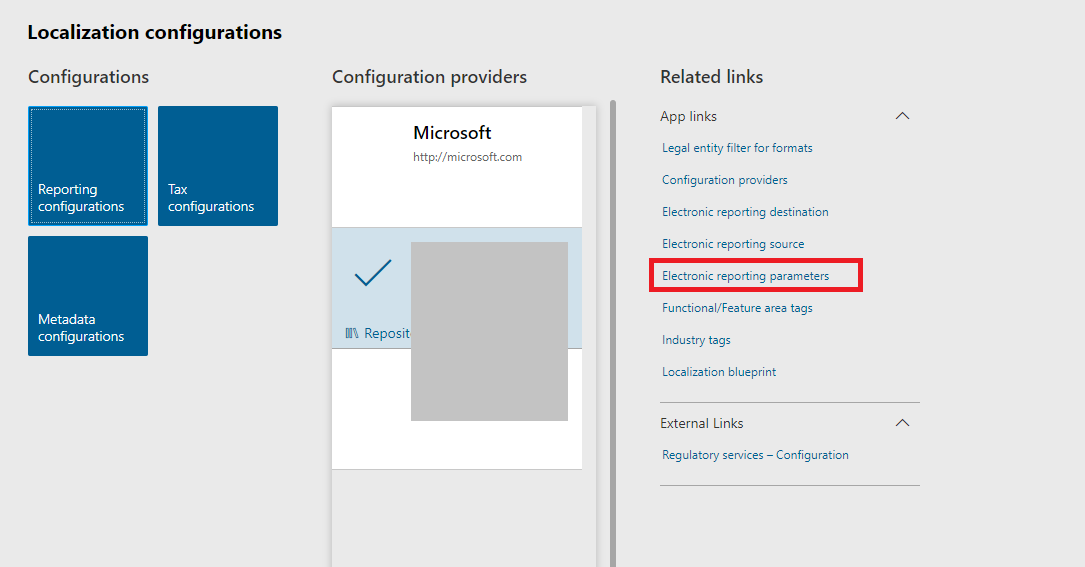Open the Reporting configurations tile

pos(88,166)
